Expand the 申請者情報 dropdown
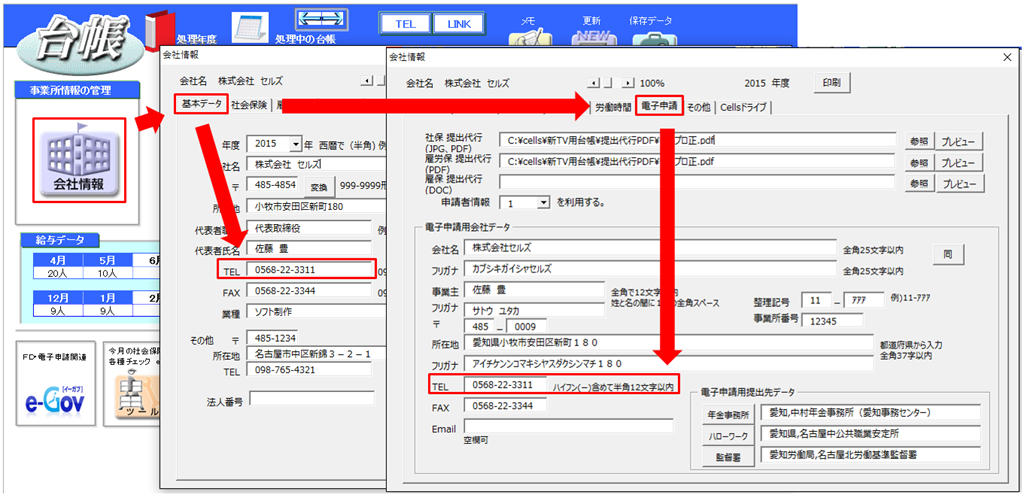1024x495 pixels. pos(544,203)
